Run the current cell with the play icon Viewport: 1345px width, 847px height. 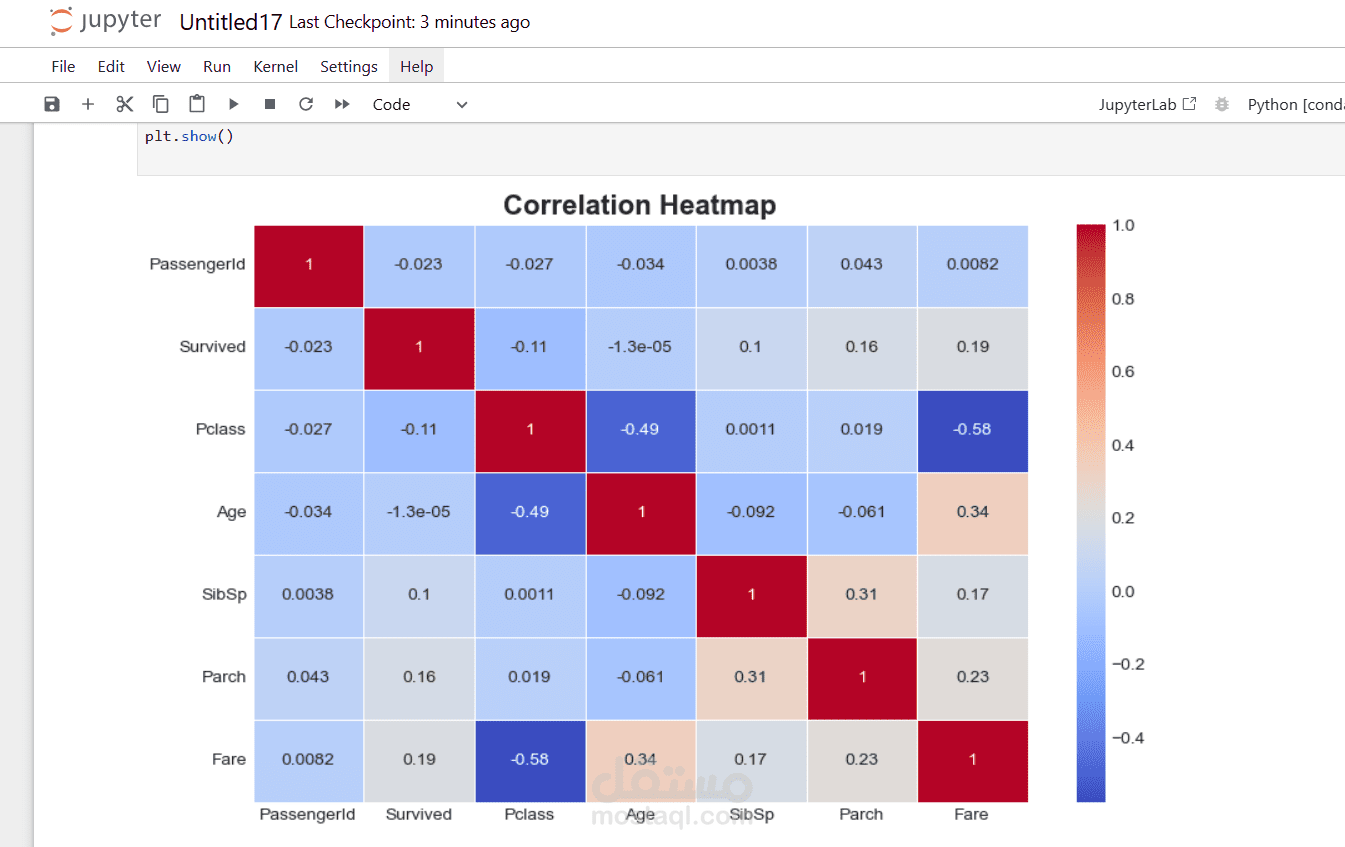click(x=233, y=104)
